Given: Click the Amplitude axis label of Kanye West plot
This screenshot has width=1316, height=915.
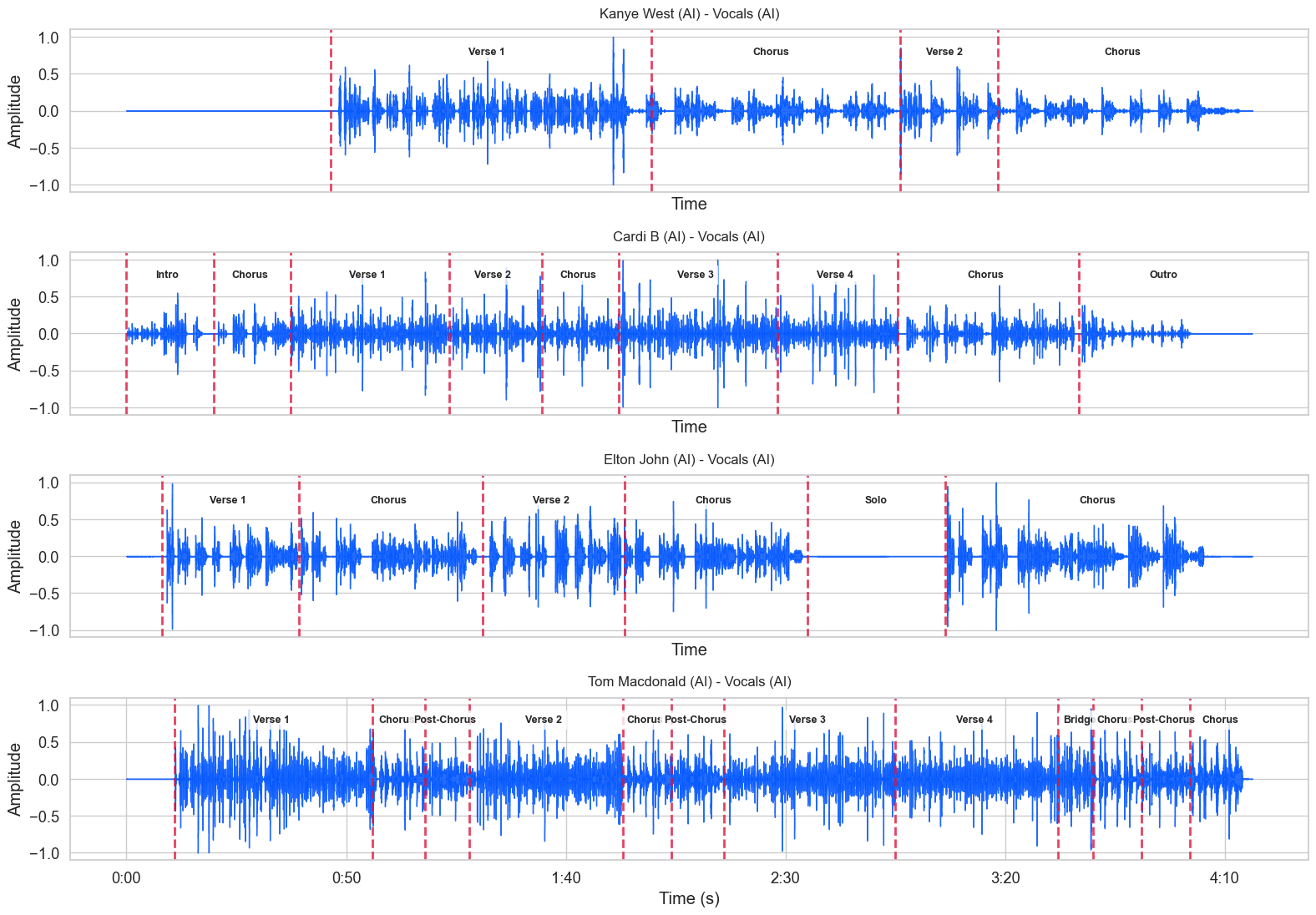Looking at the screenshot, I should click(15, 111).
